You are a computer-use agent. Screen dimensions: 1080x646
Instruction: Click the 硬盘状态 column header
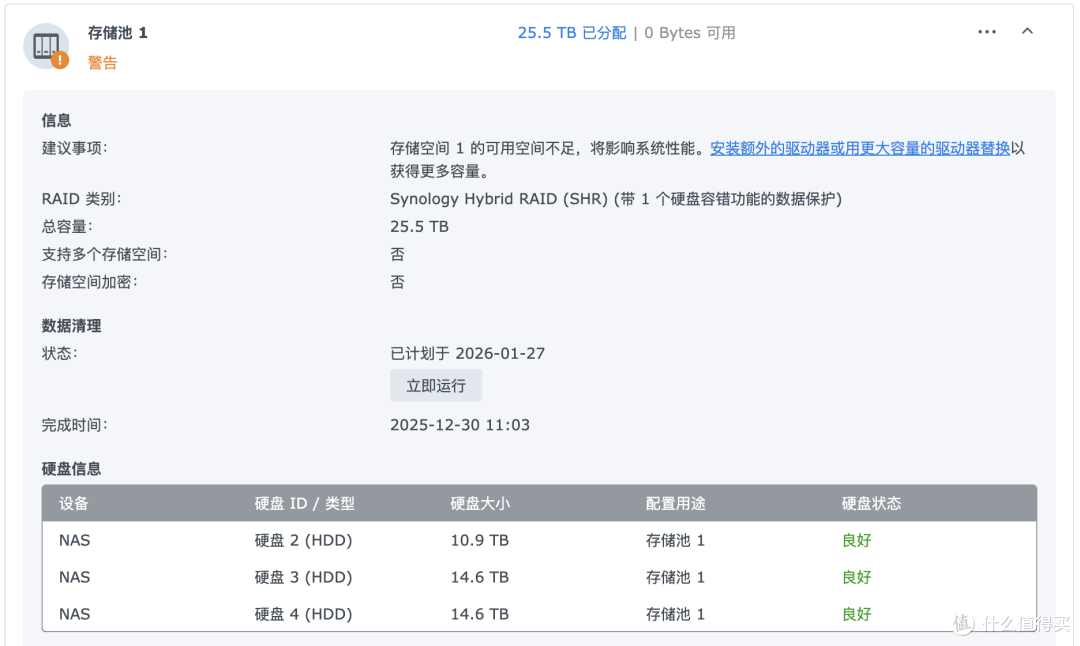(x=871, y=503)
